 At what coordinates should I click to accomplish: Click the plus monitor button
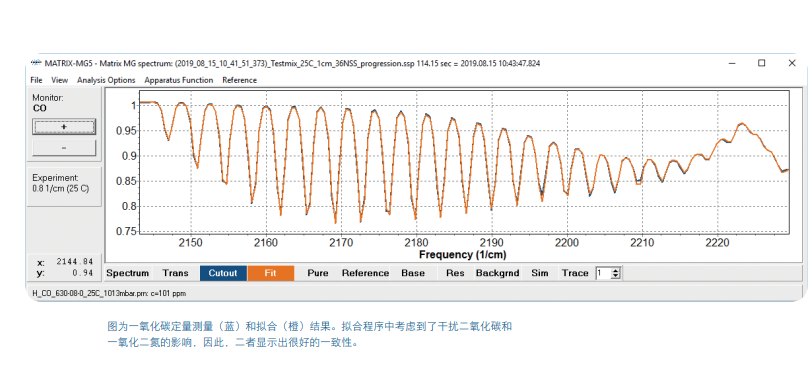[64, 126]
